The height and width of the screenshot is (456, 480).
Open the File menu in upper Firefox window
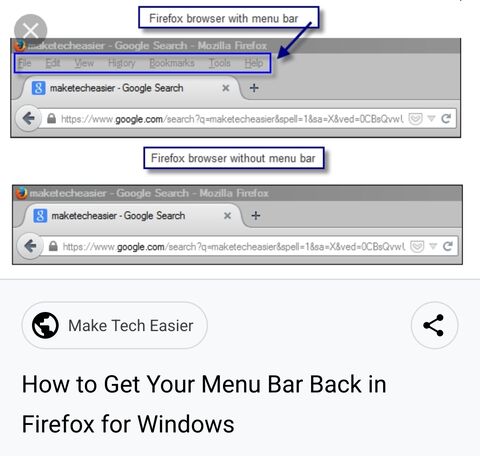[x=25, y=63]
